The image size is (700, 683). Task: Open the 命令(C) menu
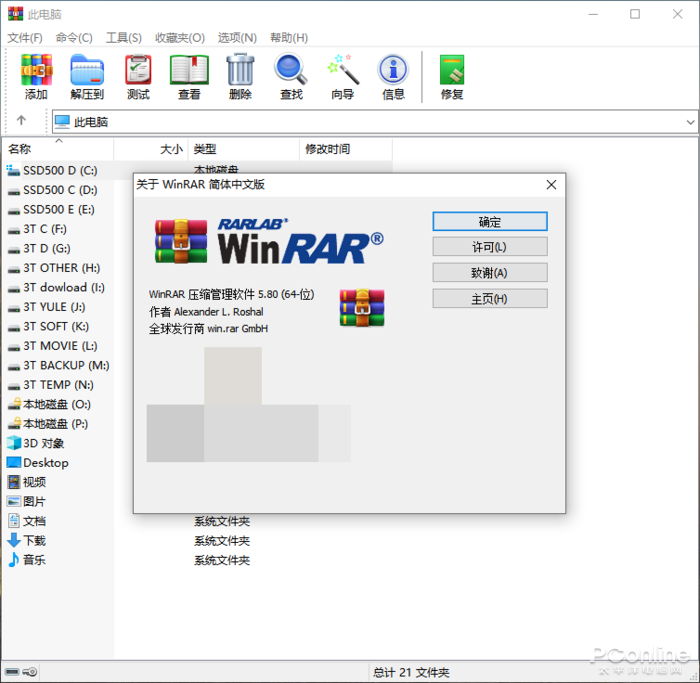tap(74, 38)
